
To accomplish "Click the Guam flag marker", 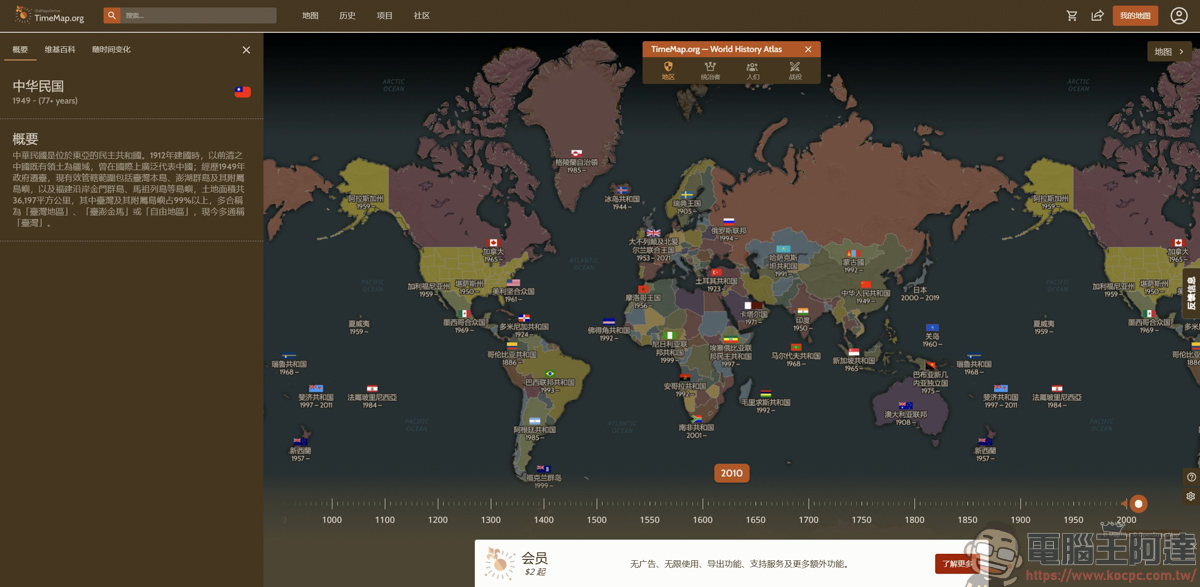I will tap(932, 328).
